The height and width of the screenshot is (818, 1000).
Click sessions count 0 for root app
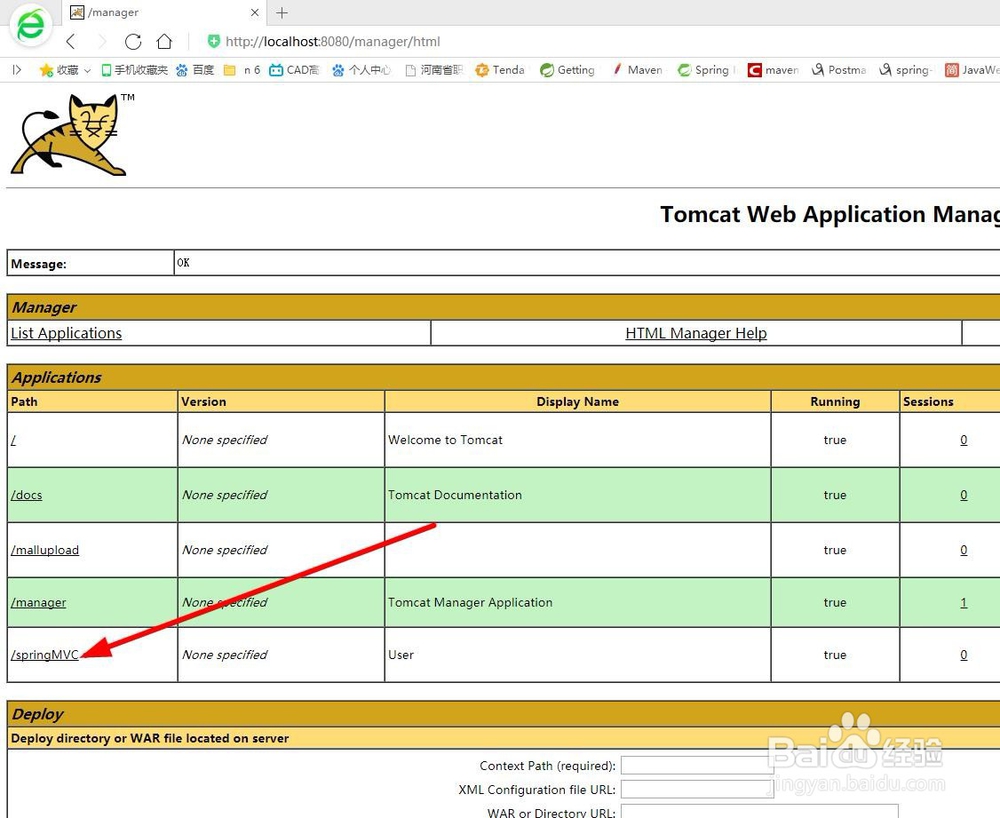coord(964,439)
